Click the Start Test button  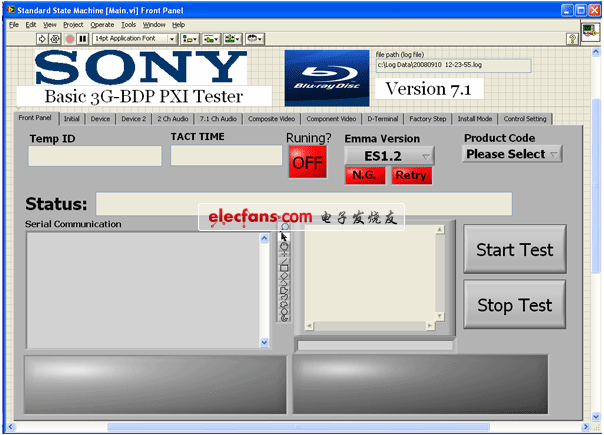tap(514, 250)
